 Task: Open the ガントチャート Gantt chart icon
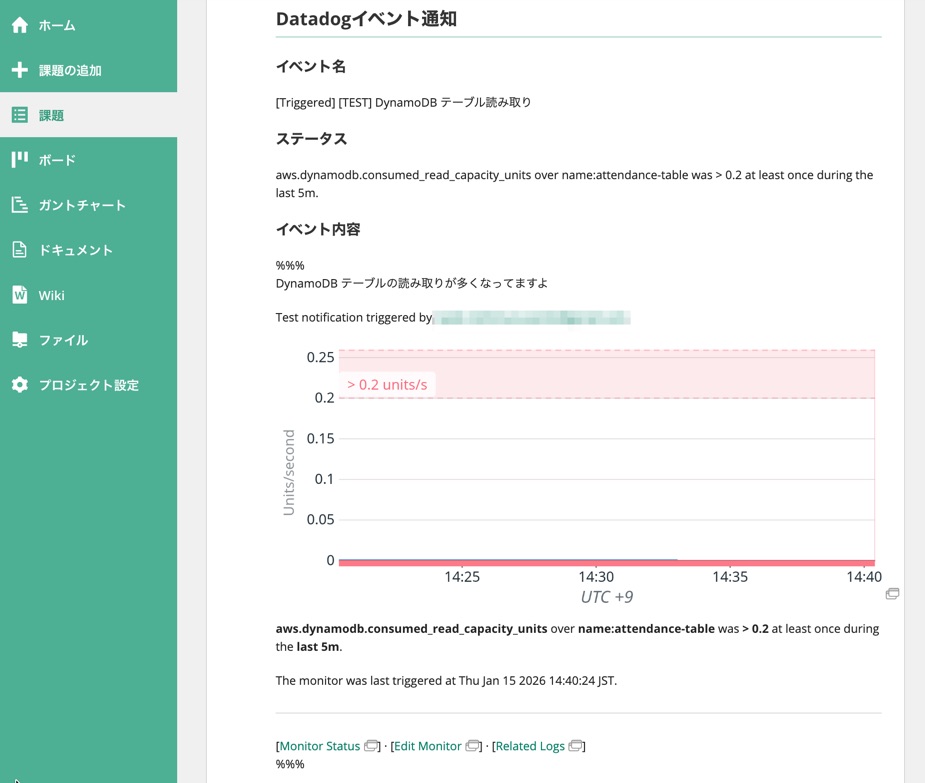[19, 204]
